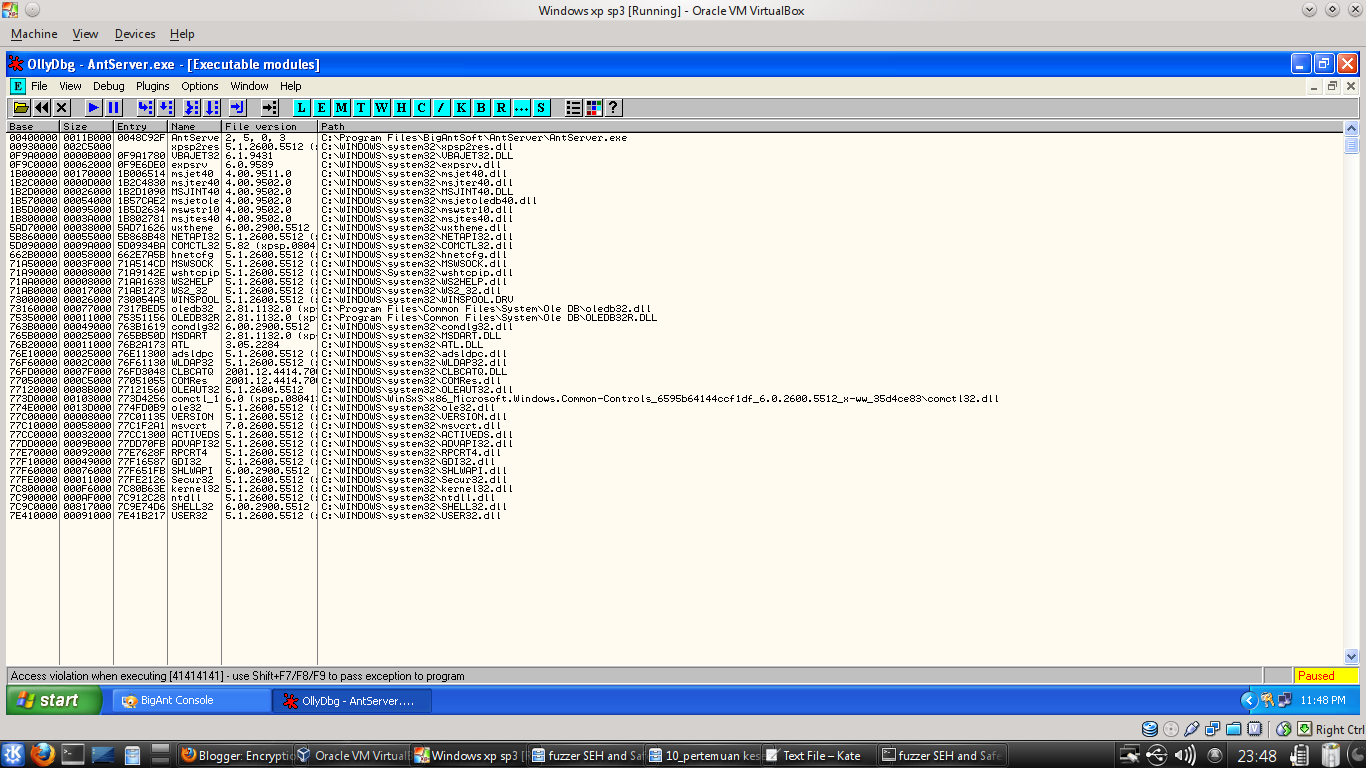
Task: Select the AntServer.exe module row path
Action: point(474,137)
